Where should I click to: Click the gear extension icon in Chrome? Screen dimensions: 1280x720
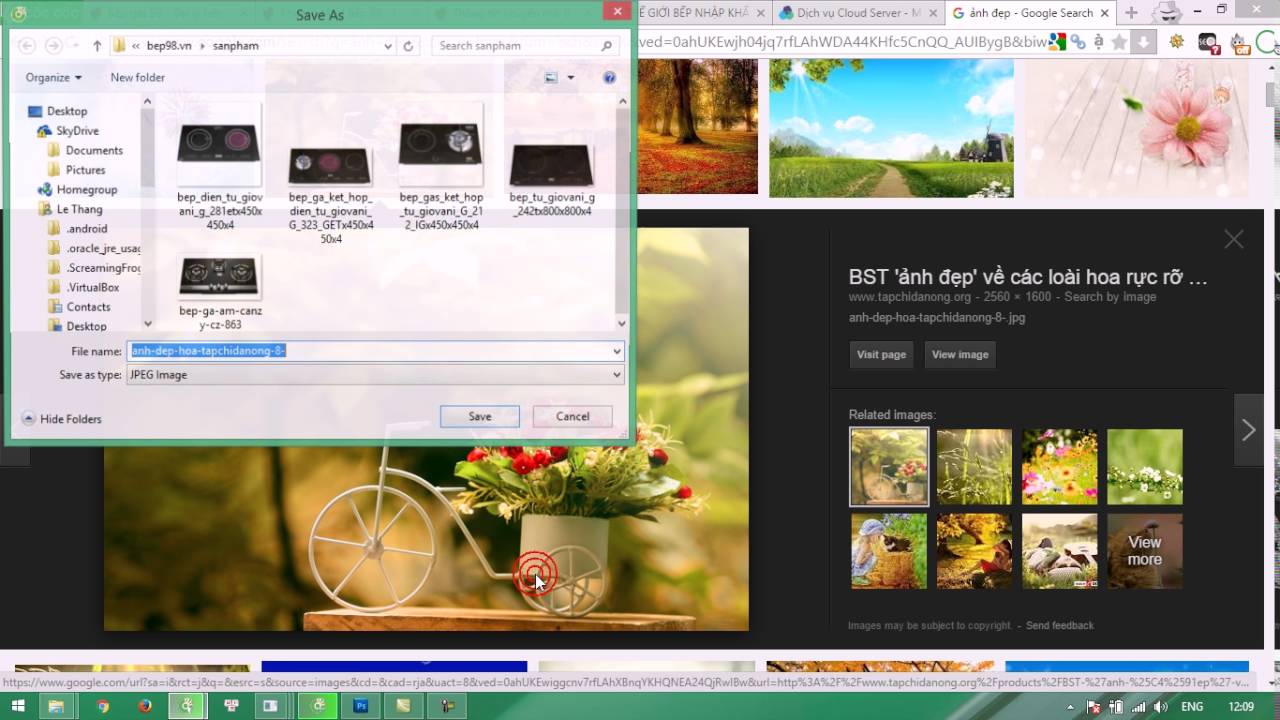[x=1177, y=42]
